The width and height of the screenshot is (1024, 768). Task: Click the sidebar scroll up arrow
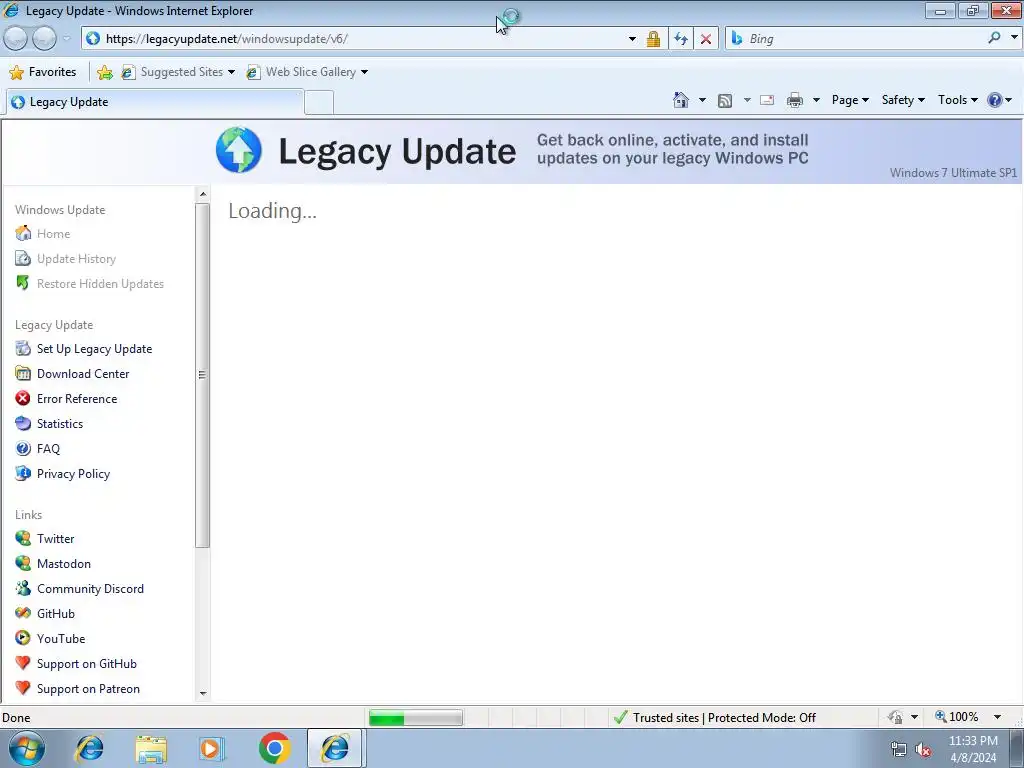202,194
